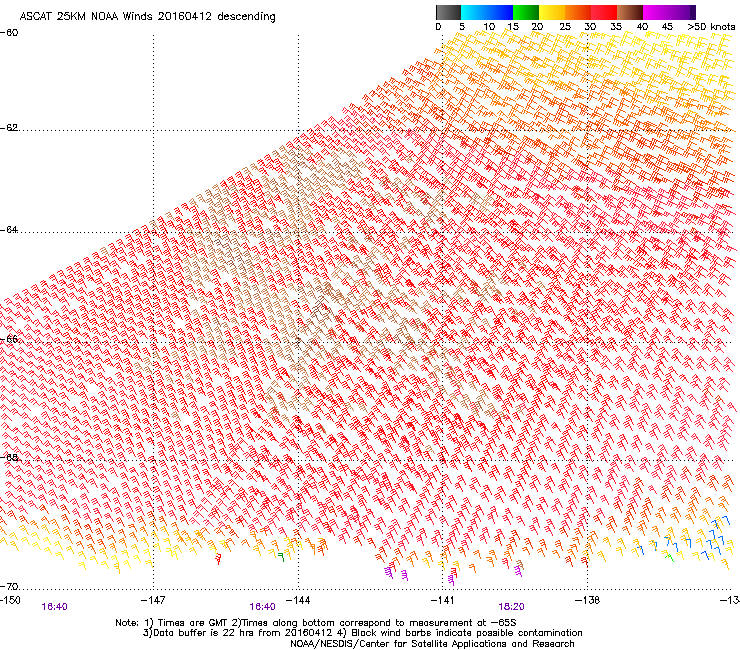
Task: Click the yellow 20-25 knots legend segment
Action: (552, 12)
